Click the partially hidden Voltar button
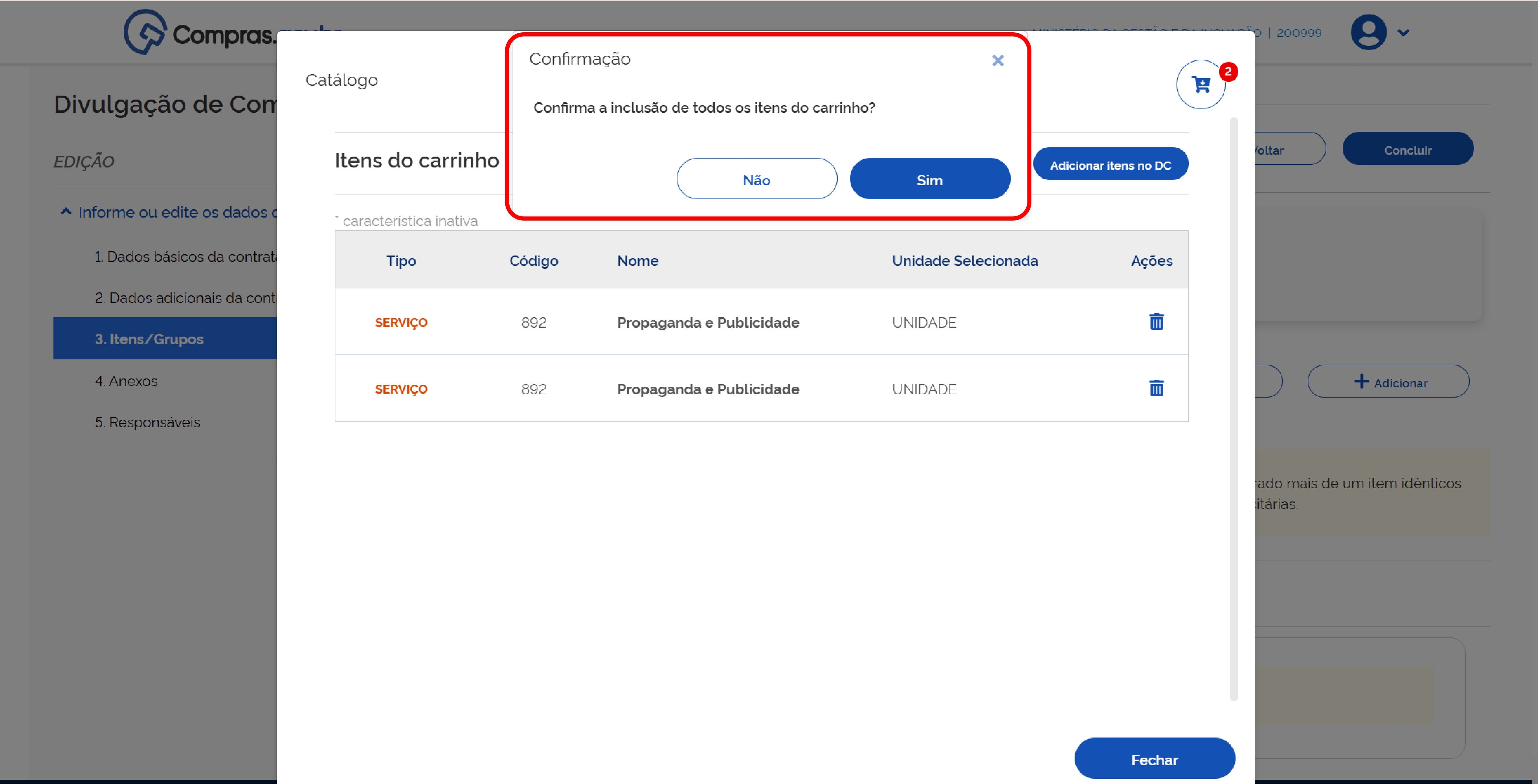Viewport: 1538px width, 784px height. (1290, 149)
